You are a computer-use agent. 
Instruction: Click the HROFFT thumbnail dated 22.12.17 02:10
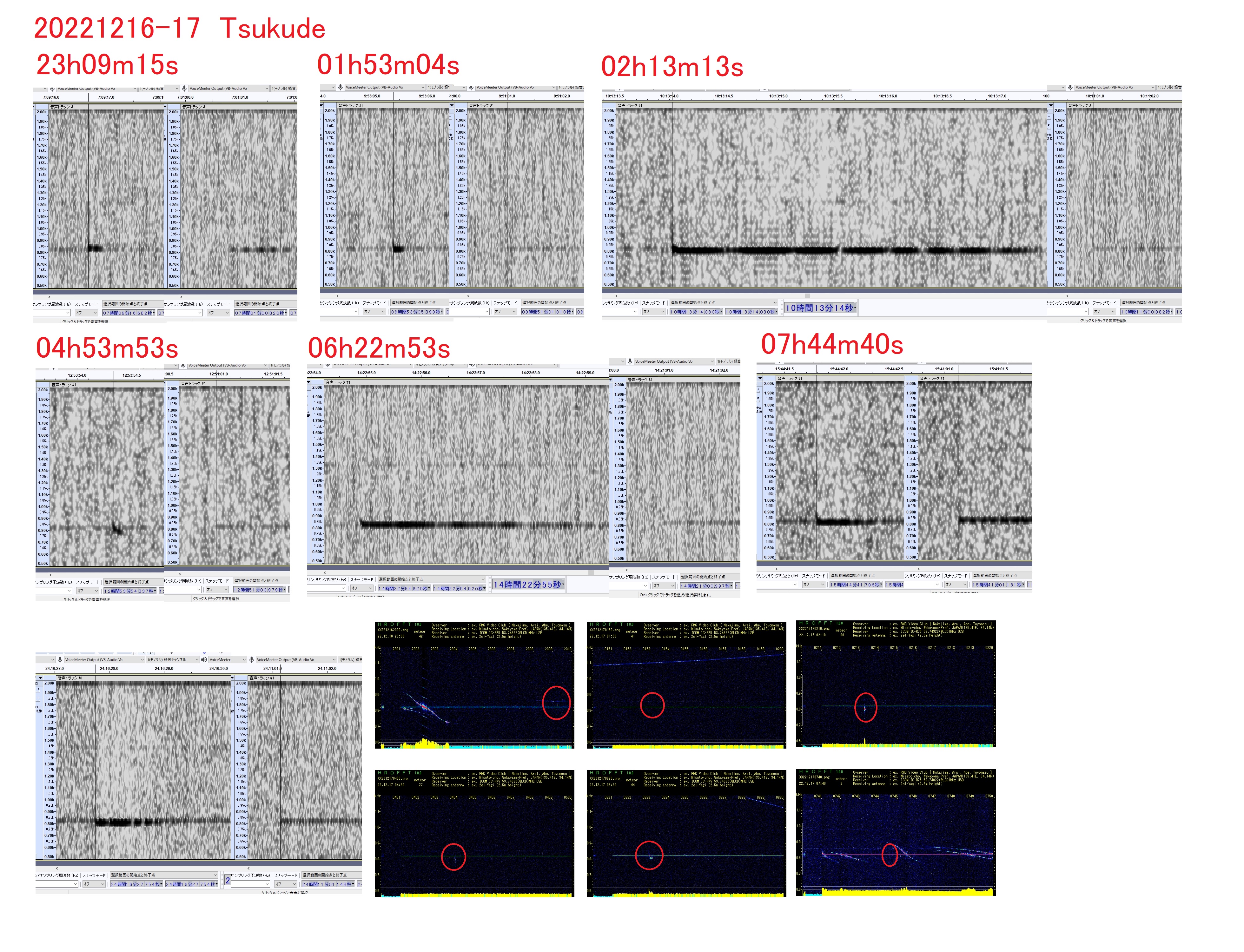pos(896,684)
